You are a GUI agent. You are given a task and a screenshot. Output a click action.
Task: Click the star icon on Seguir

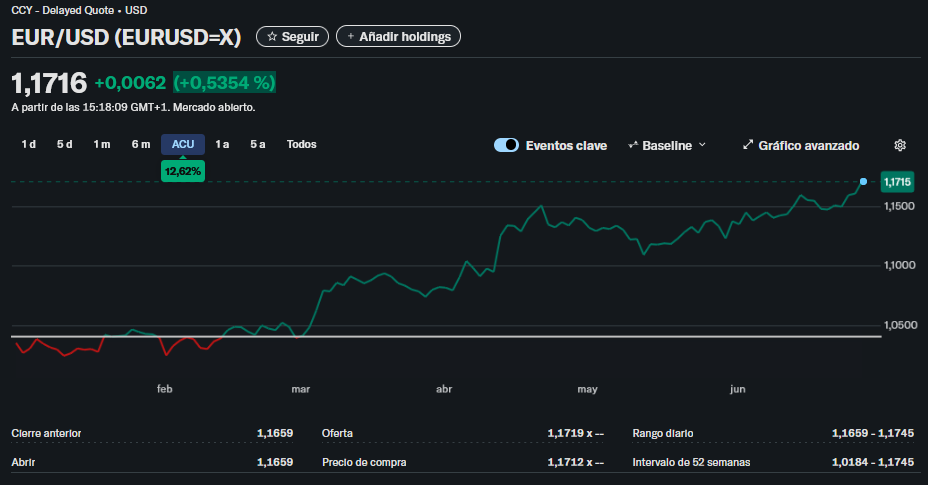(271, 37)
